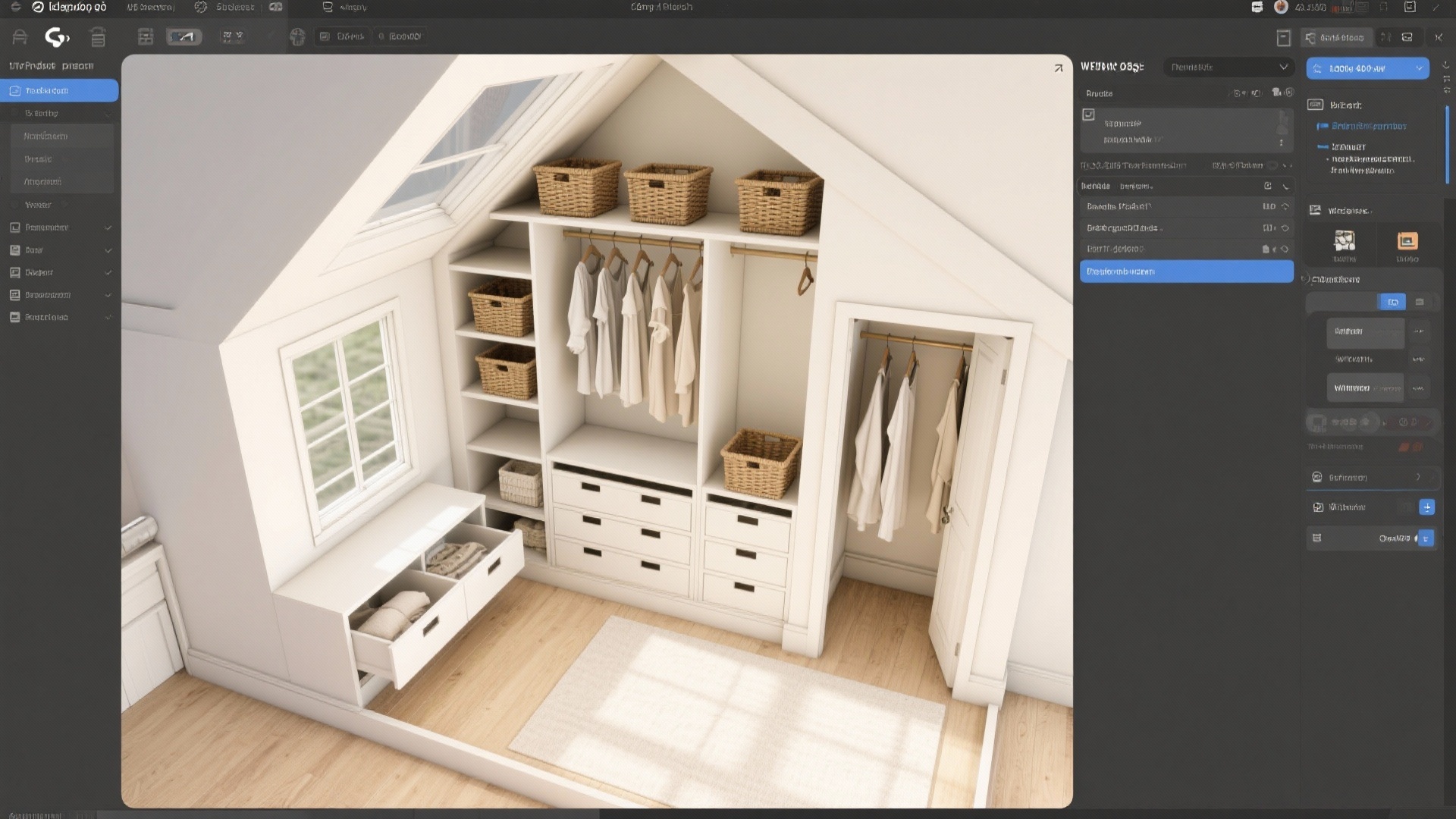Click the large G logo icon in toolbar
This screenshot has height=819, width=1456.
[57, 36]
